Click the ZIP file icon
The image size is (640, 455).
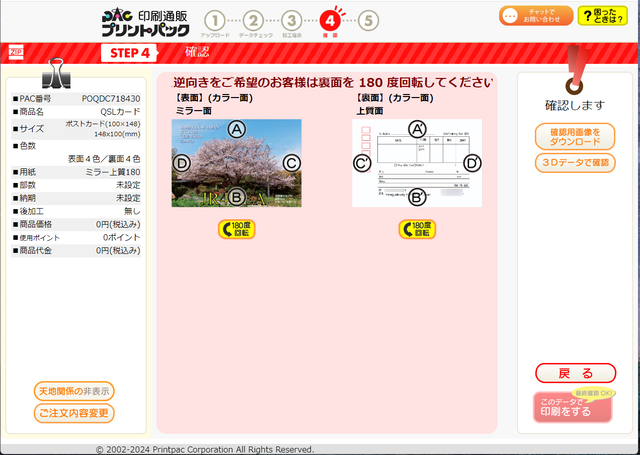(x=16, y=52)
